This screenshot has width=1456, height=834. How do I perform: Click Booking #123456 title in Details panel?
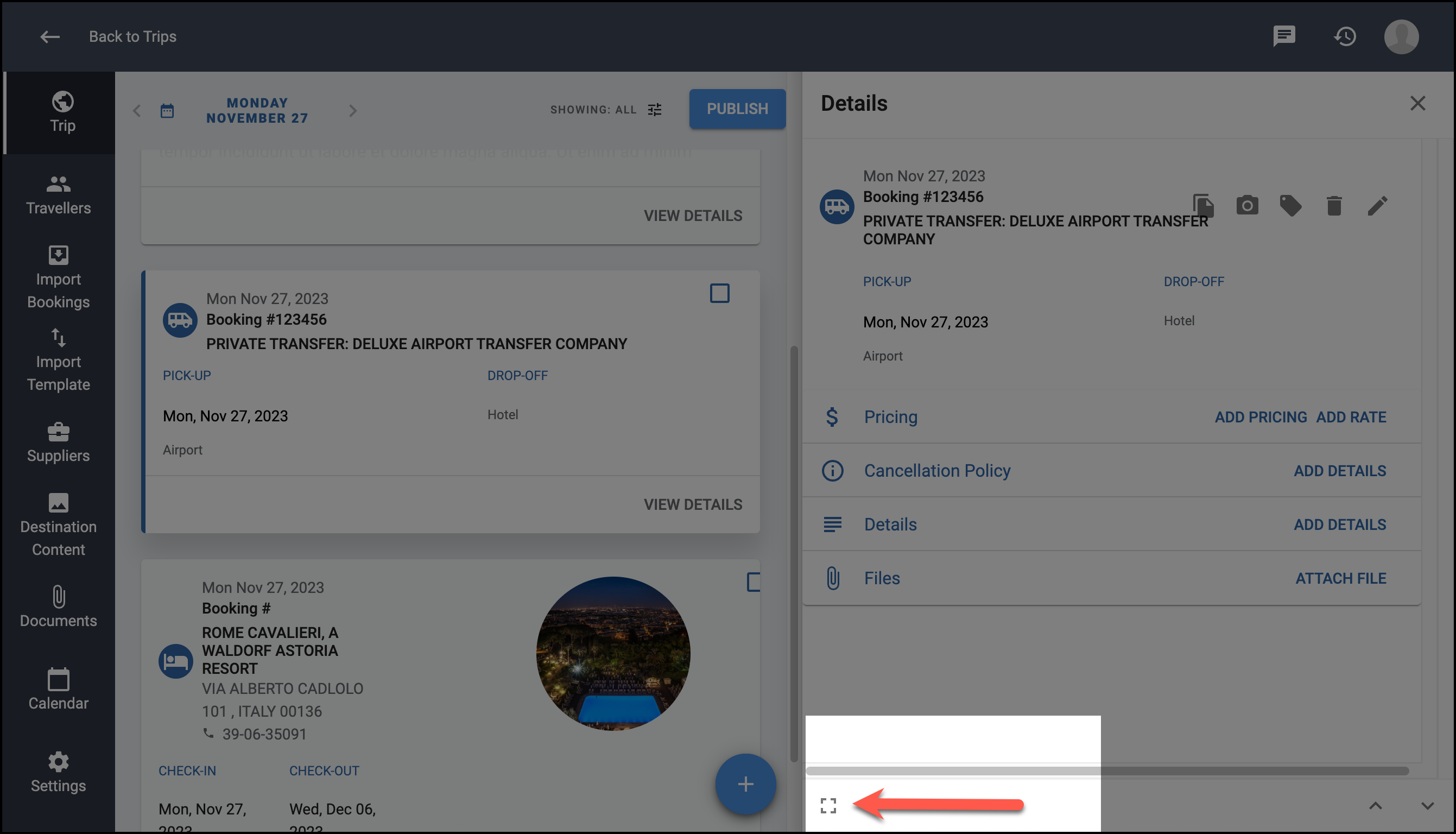(x=923, y=197)
